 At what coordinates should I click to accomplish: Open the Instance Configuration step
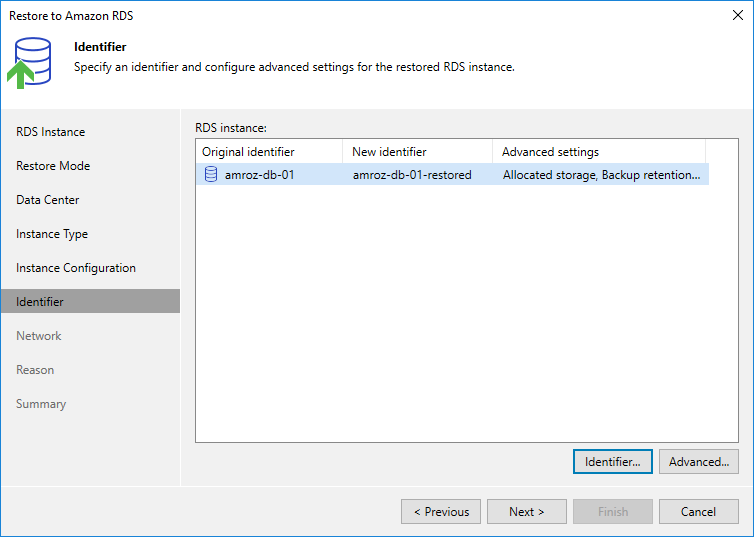[76, 268]
